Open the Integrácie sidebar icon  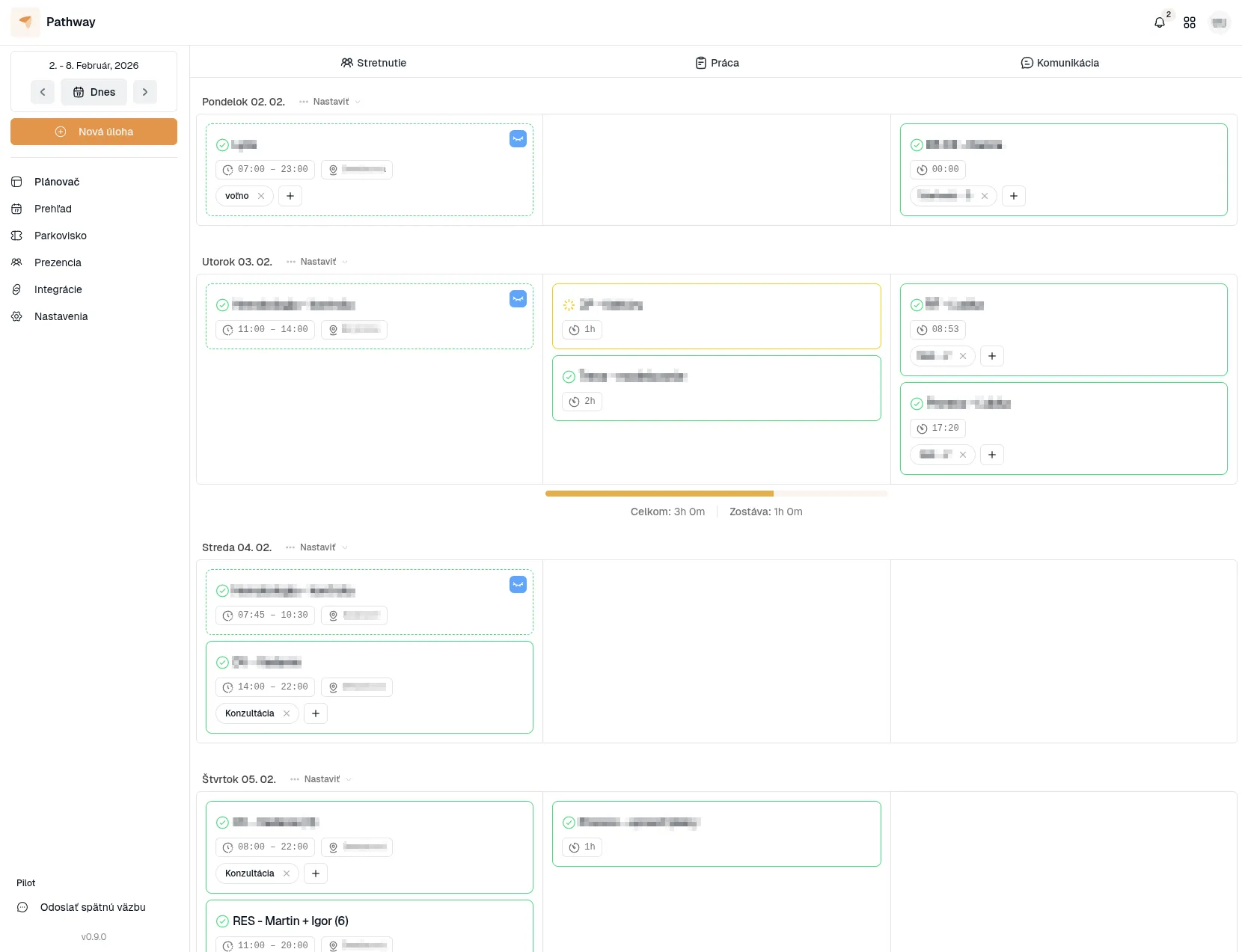(x=16, y=289)
